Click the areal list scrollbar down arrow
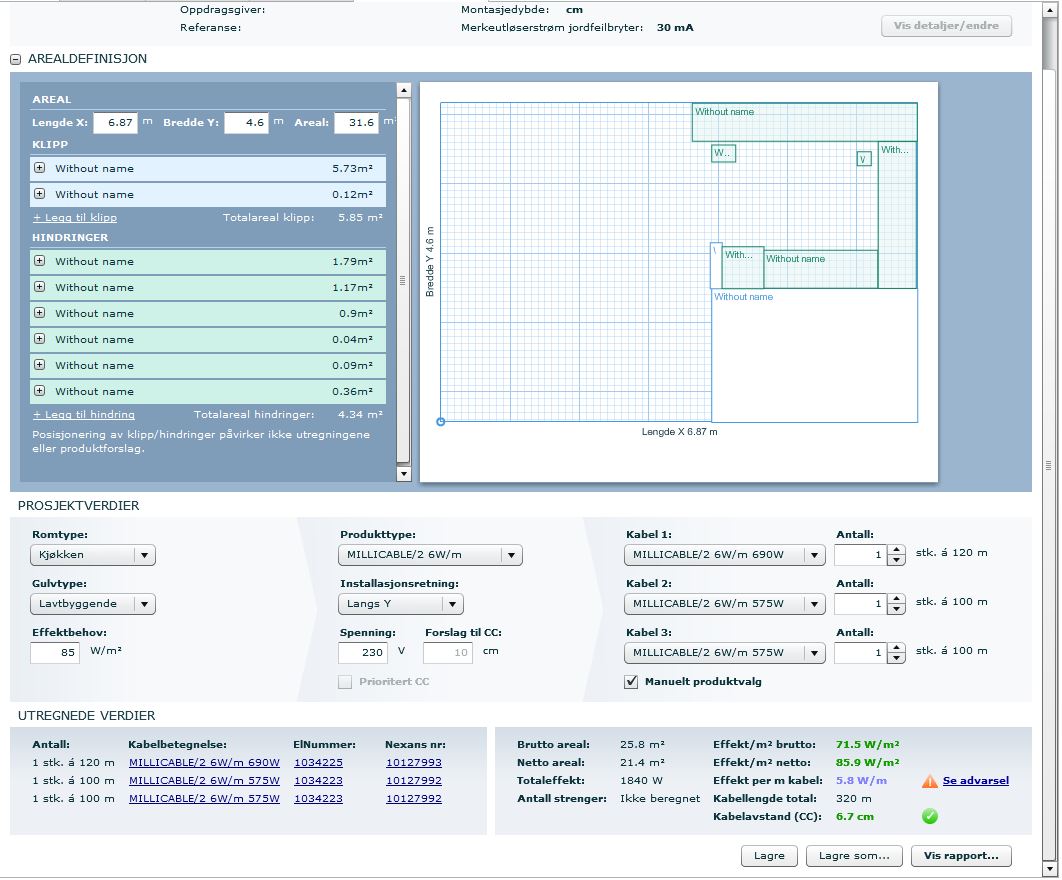This screenshot has height=880, width=1062. coord(404,474)
